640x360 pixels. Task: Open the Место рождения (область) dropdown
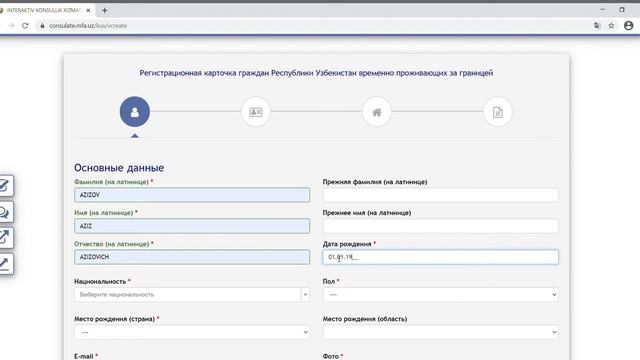click(440, 332)
